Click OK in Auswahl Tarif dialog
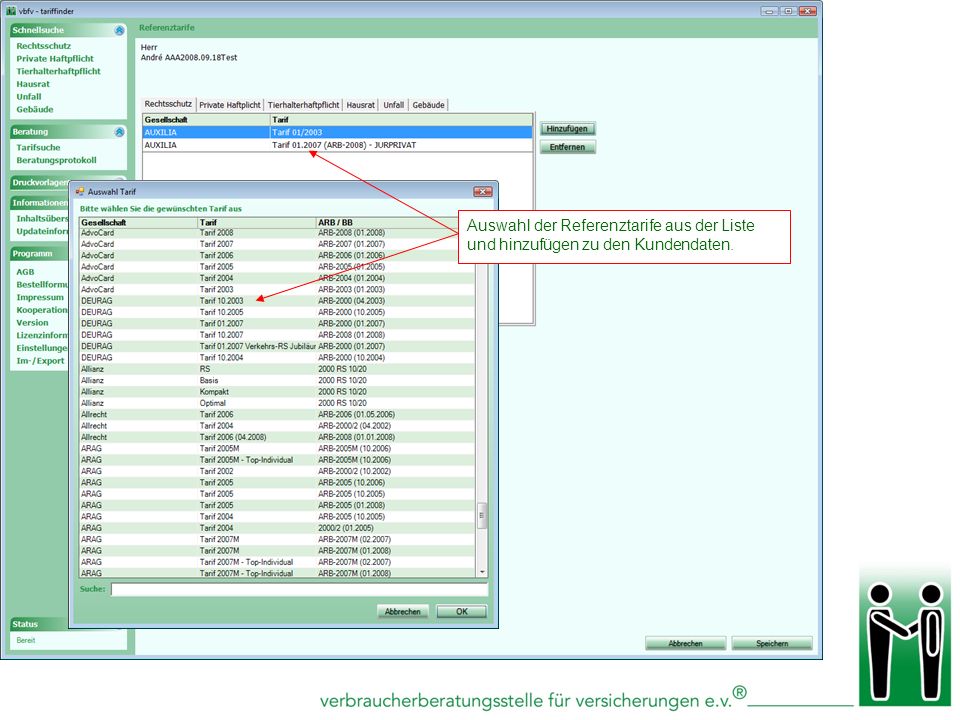Viewport: 960px width, 720px height. coord(462,612)
